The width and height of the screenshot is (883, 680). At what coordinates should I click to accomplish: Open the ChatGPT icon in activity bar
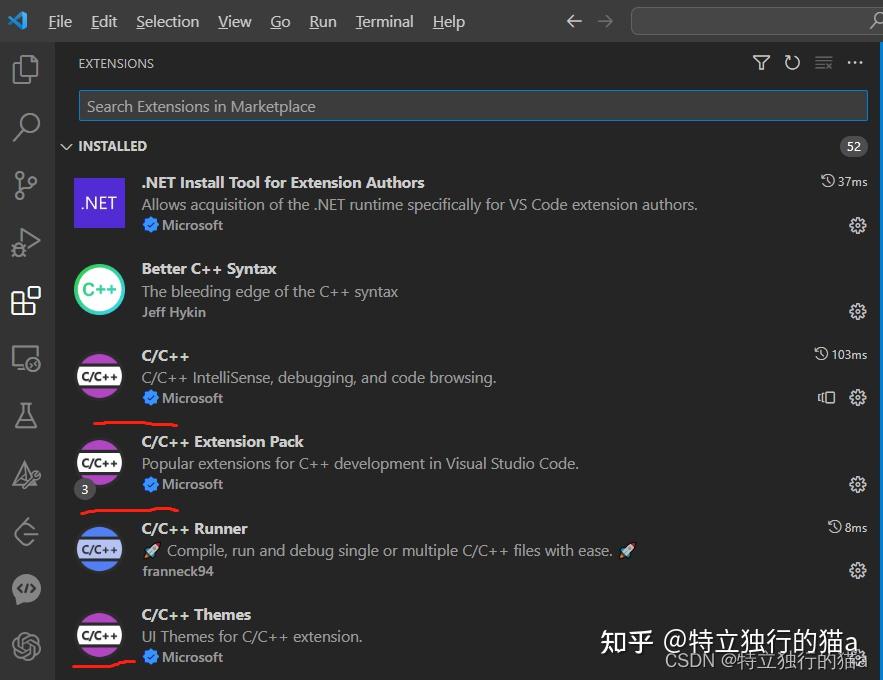click(x=26, y=646)
